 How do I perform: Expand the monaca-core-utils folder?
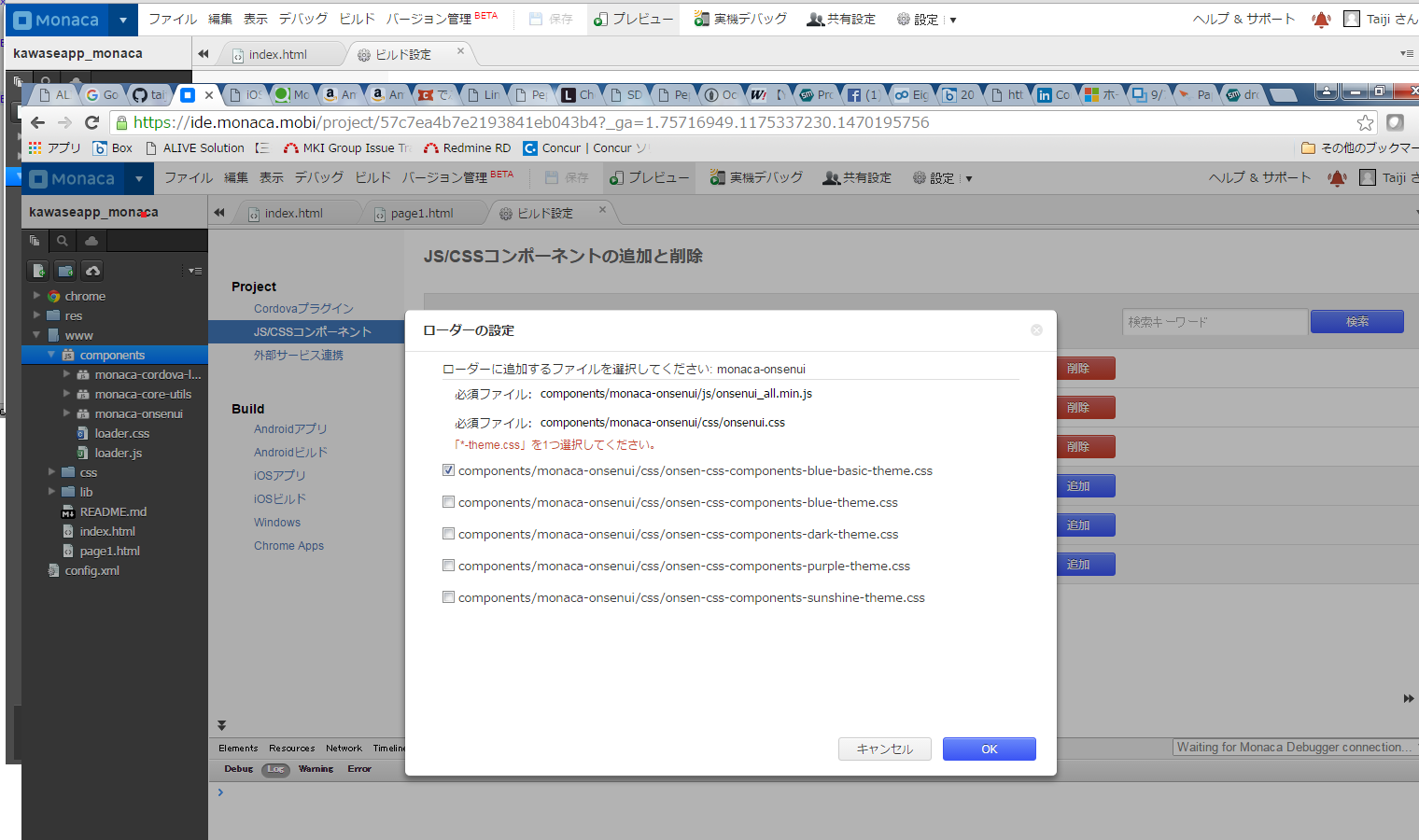(x=66, y=394)
